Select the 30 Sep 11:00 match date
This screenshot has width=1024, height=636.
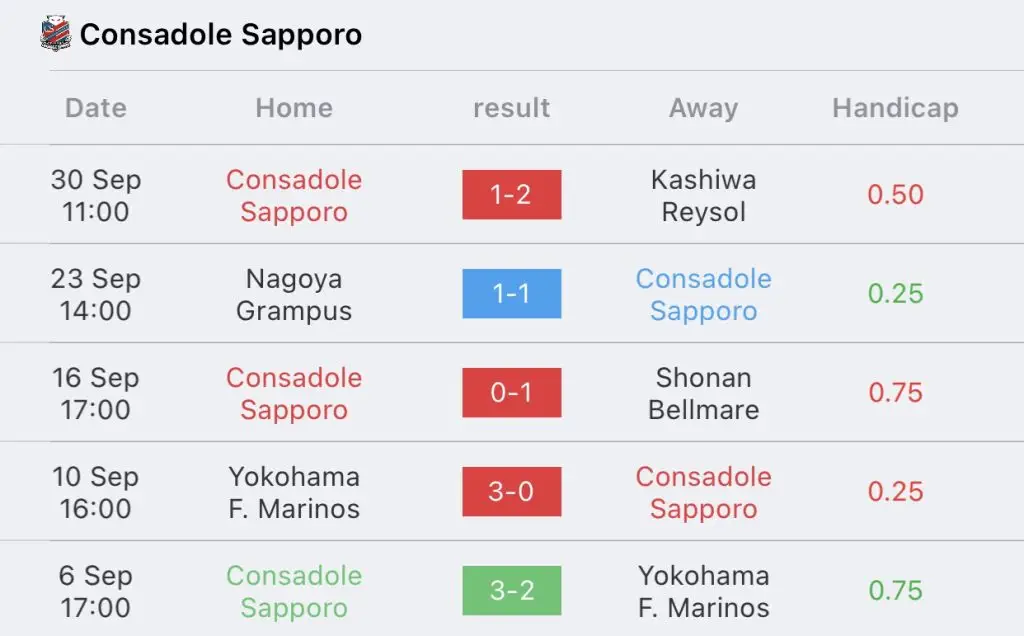(x=96, y=195)
